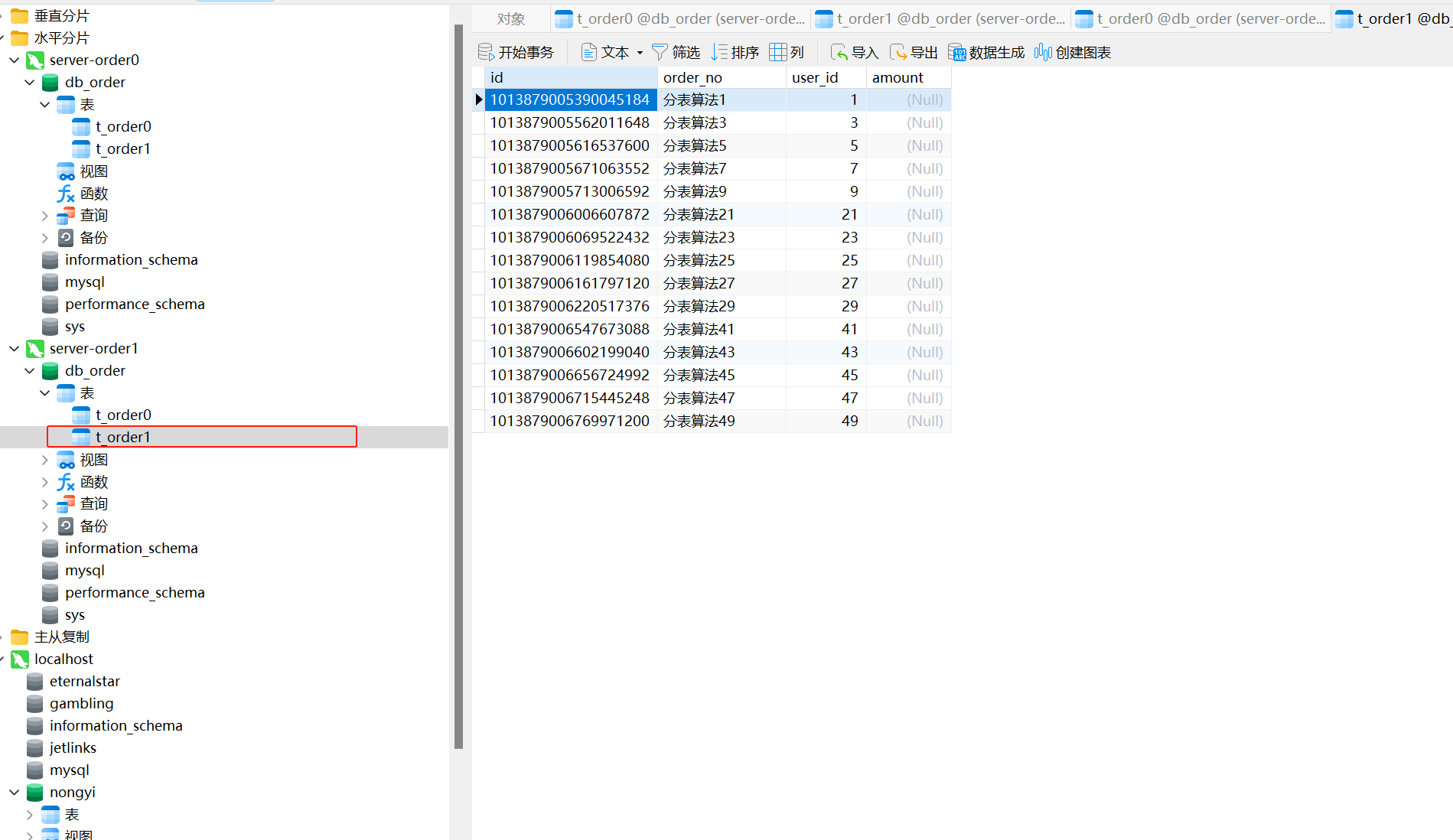Click user_id cell 49
The height and width of the screenshot is (840, 1453).
(x=826, y=422)
